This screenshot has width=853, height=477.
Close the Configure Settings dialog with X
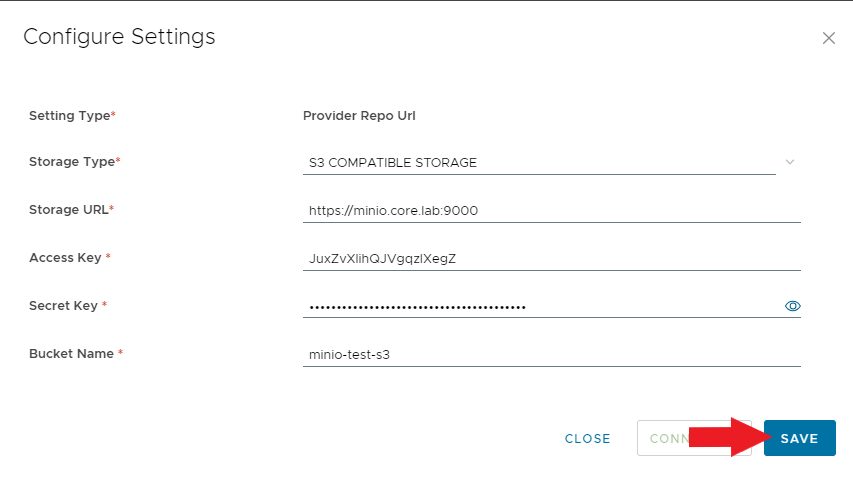829,38
